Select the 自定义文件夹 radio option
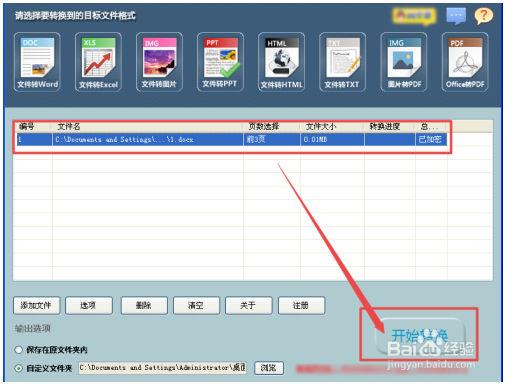 coord(19,368)
